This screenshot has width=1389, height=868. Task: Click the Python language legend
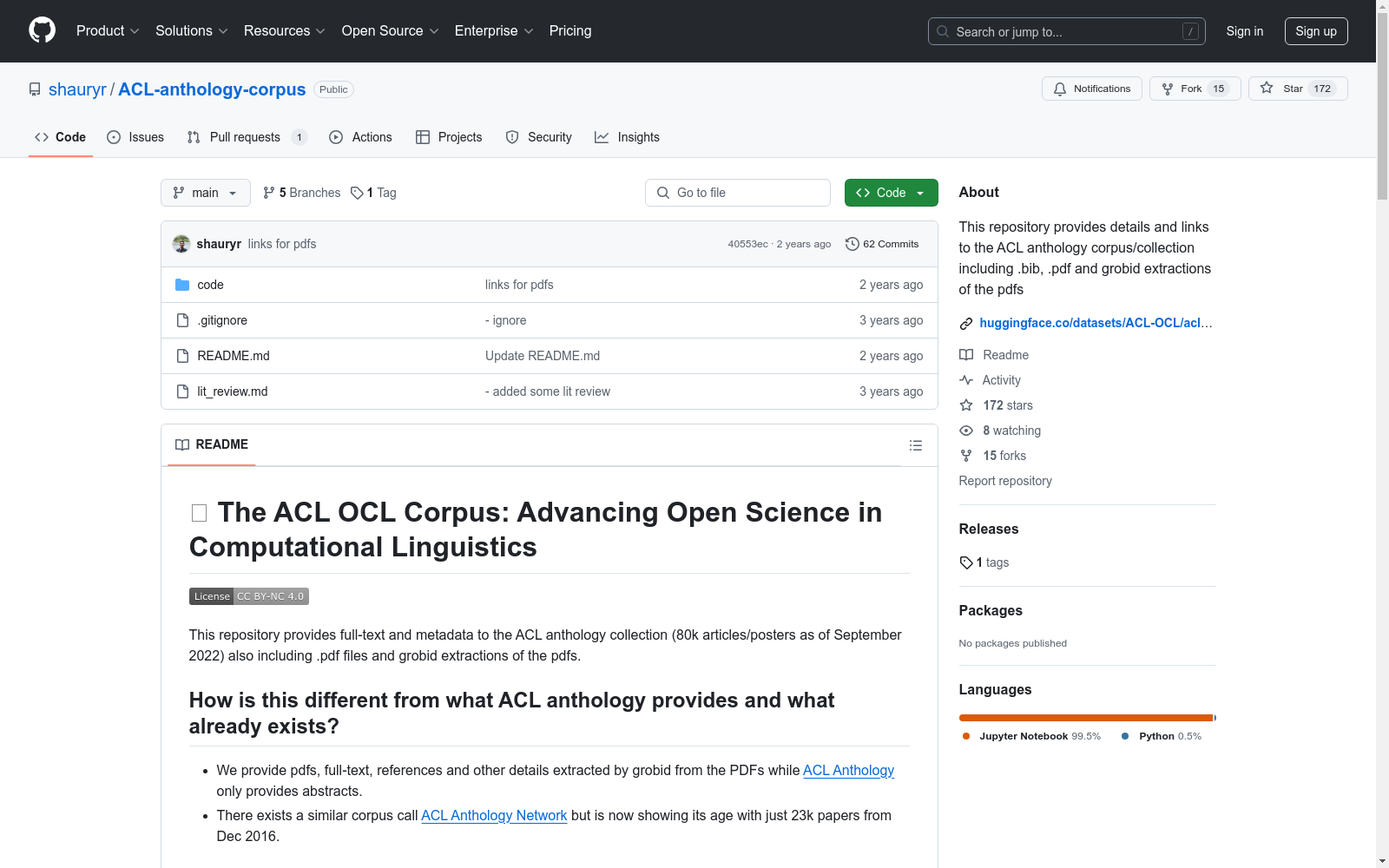[1162, 736]
